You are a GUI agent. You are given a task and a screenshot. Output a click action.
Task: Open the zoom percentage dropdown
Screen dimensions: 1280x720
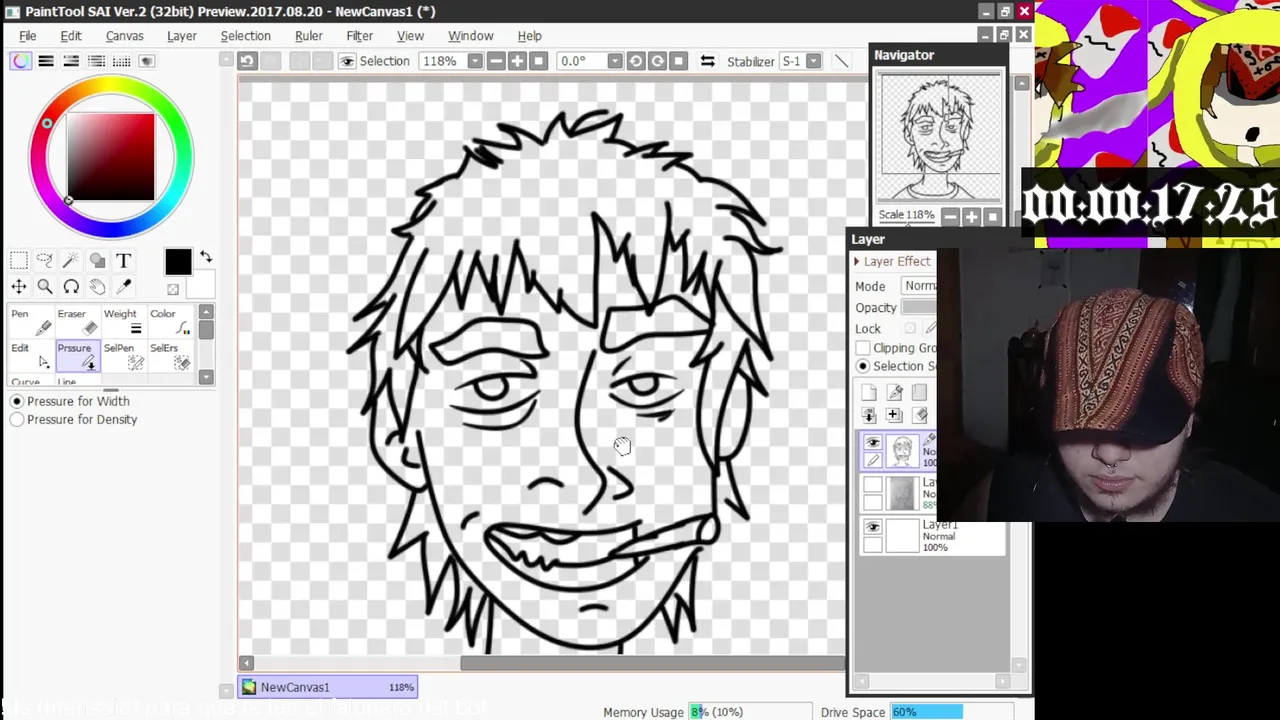[475, 61]
